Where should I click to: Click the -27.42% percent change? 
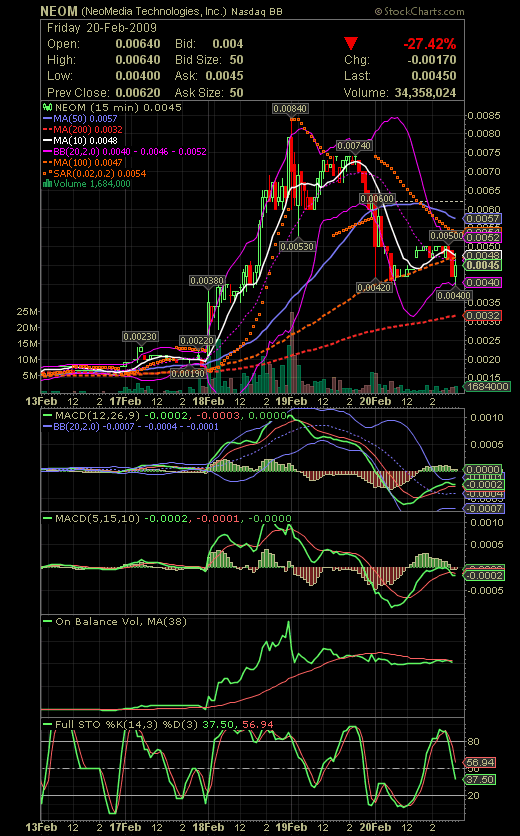click(x=430, y=44)
